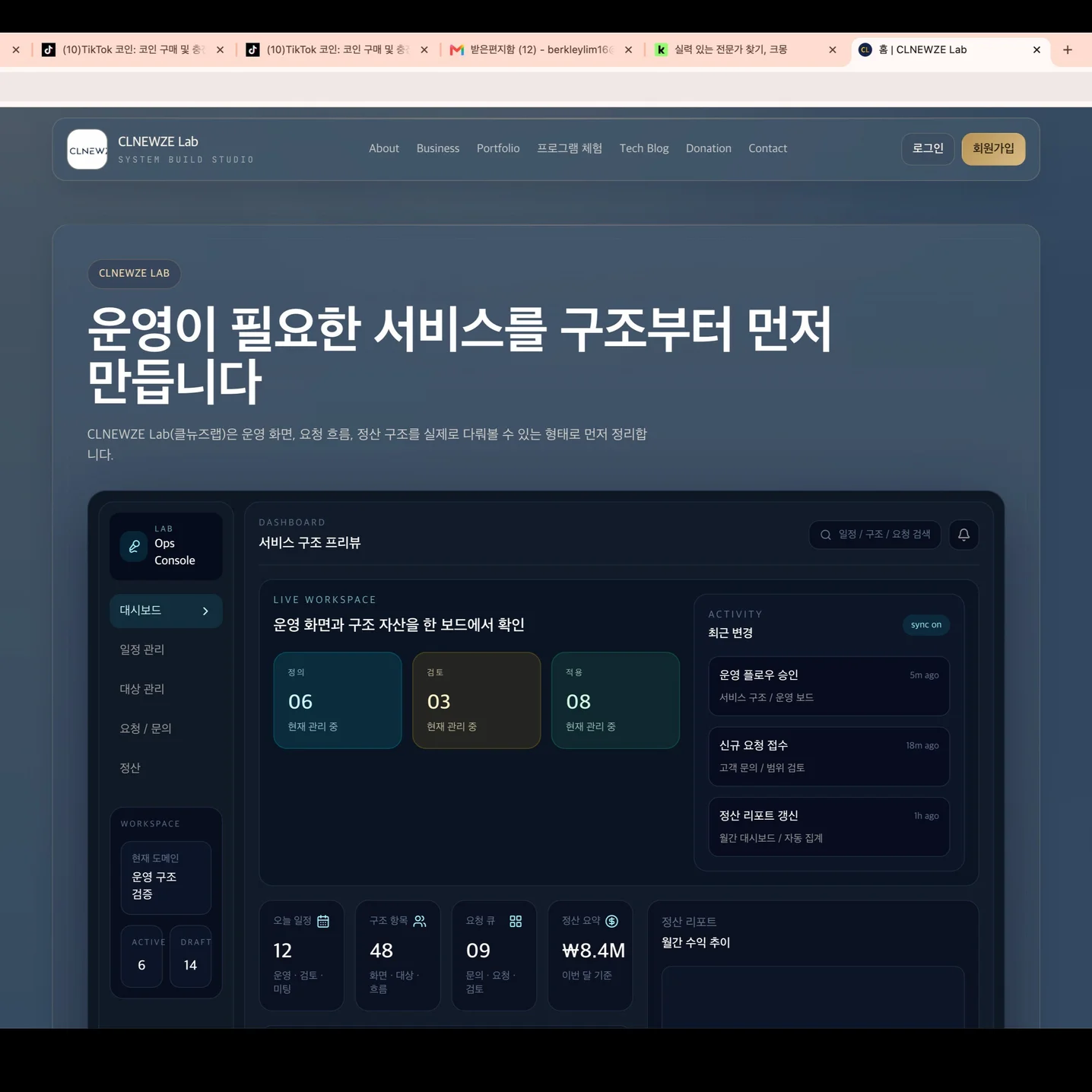The height and width of the screenshot is (1092, 1092).
Task: Open the Portfolio menu item
Action: 498,149
